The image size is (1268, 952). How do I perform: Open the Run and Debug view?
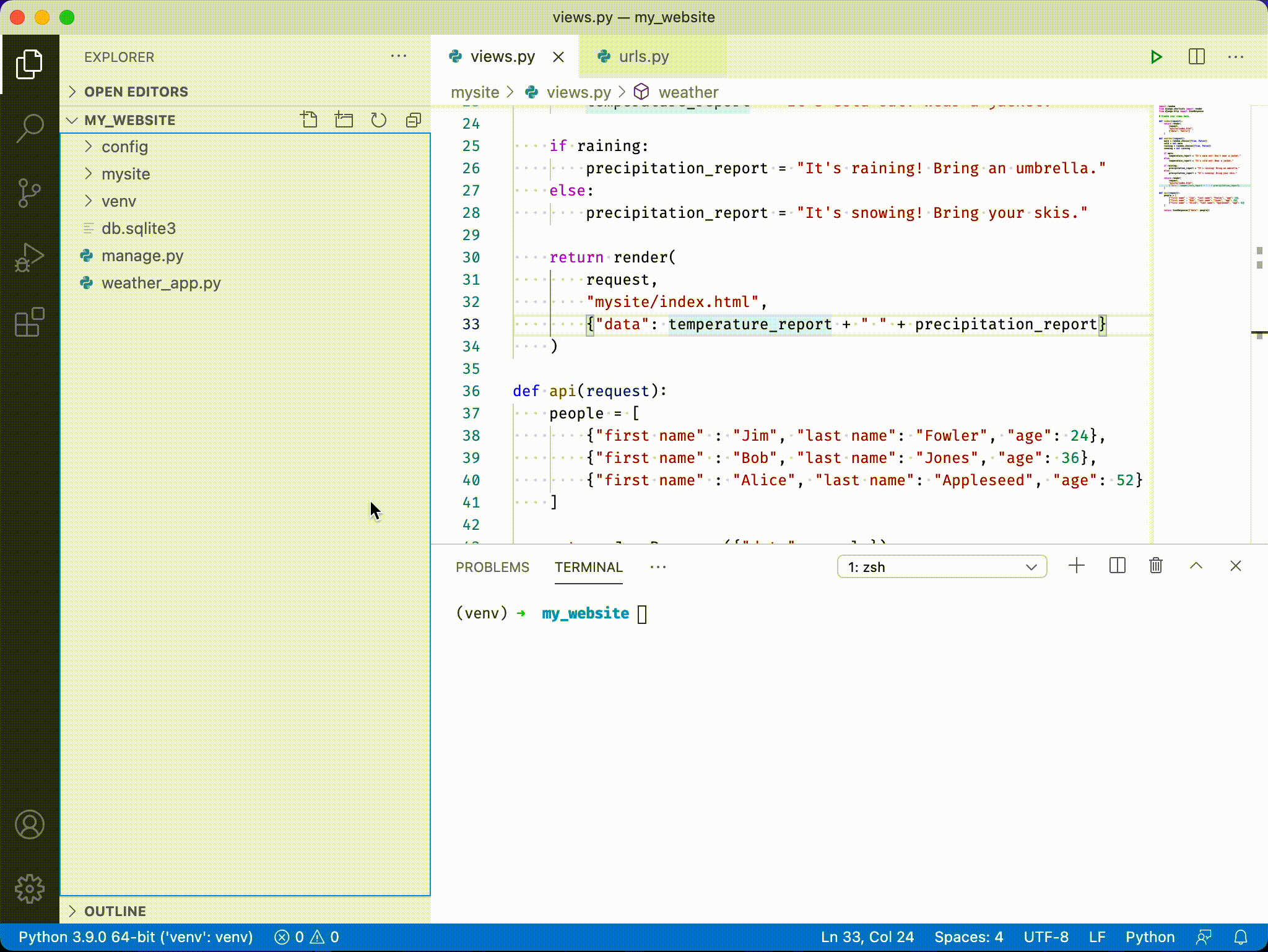[x=29, y=257]
